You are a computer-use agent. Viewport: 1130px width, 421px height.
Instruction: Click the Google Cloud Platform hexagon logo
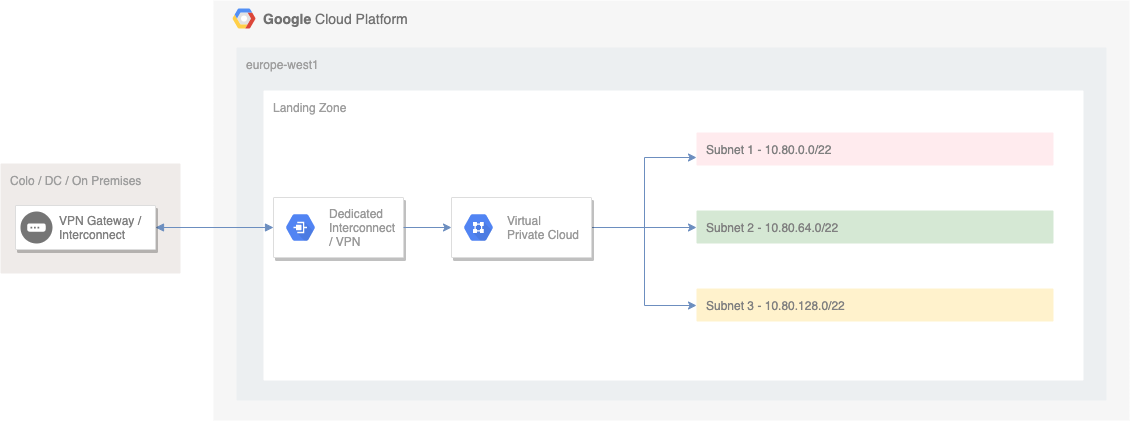(244, 19)
